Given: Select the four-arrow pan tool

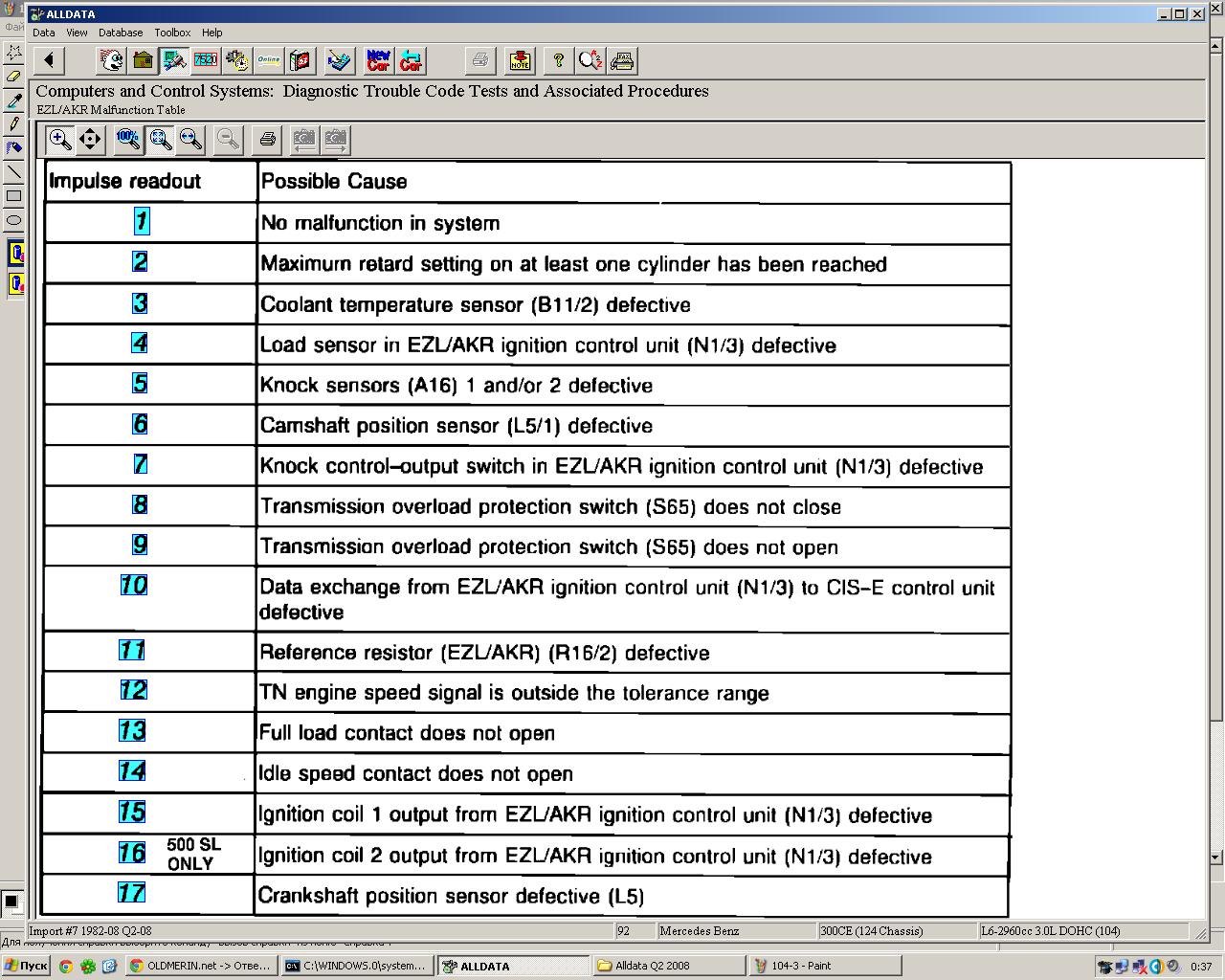Looking at the screenshot, I should click(90, 140).
